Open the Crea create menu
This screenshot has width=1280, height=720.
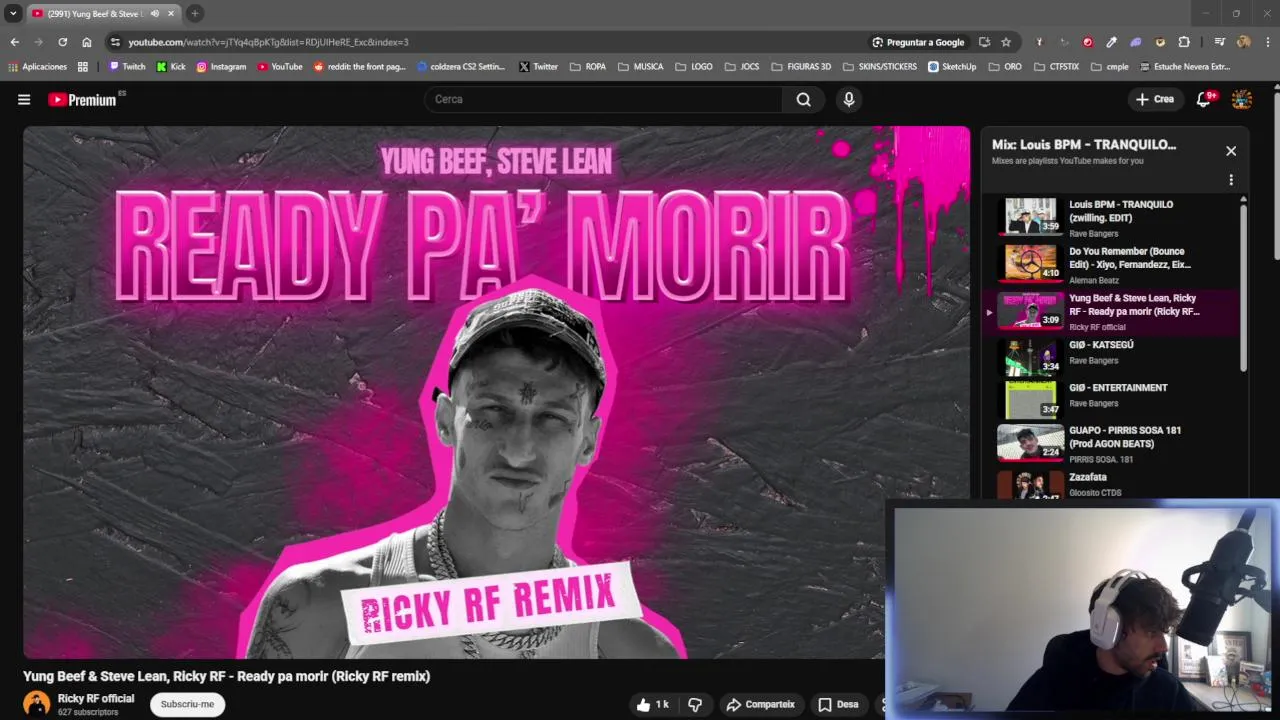(x=1155, y=99)
